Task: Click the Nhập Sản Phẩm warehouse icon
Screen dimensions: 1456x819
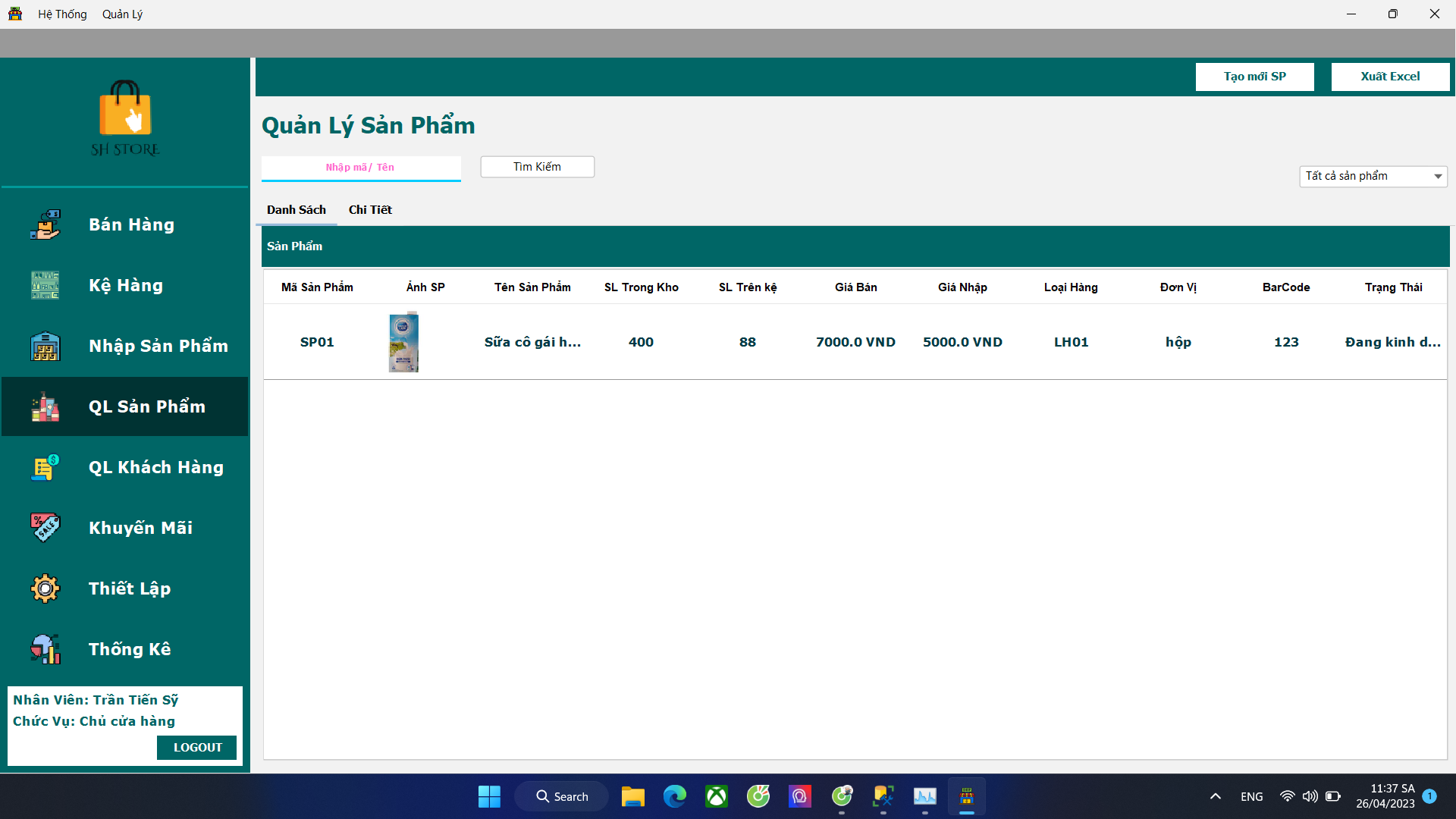Action: pos(45,346)
